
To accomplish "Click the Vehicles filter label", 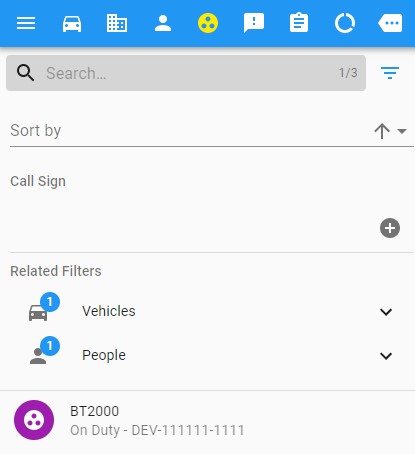I will pos(109,311).
